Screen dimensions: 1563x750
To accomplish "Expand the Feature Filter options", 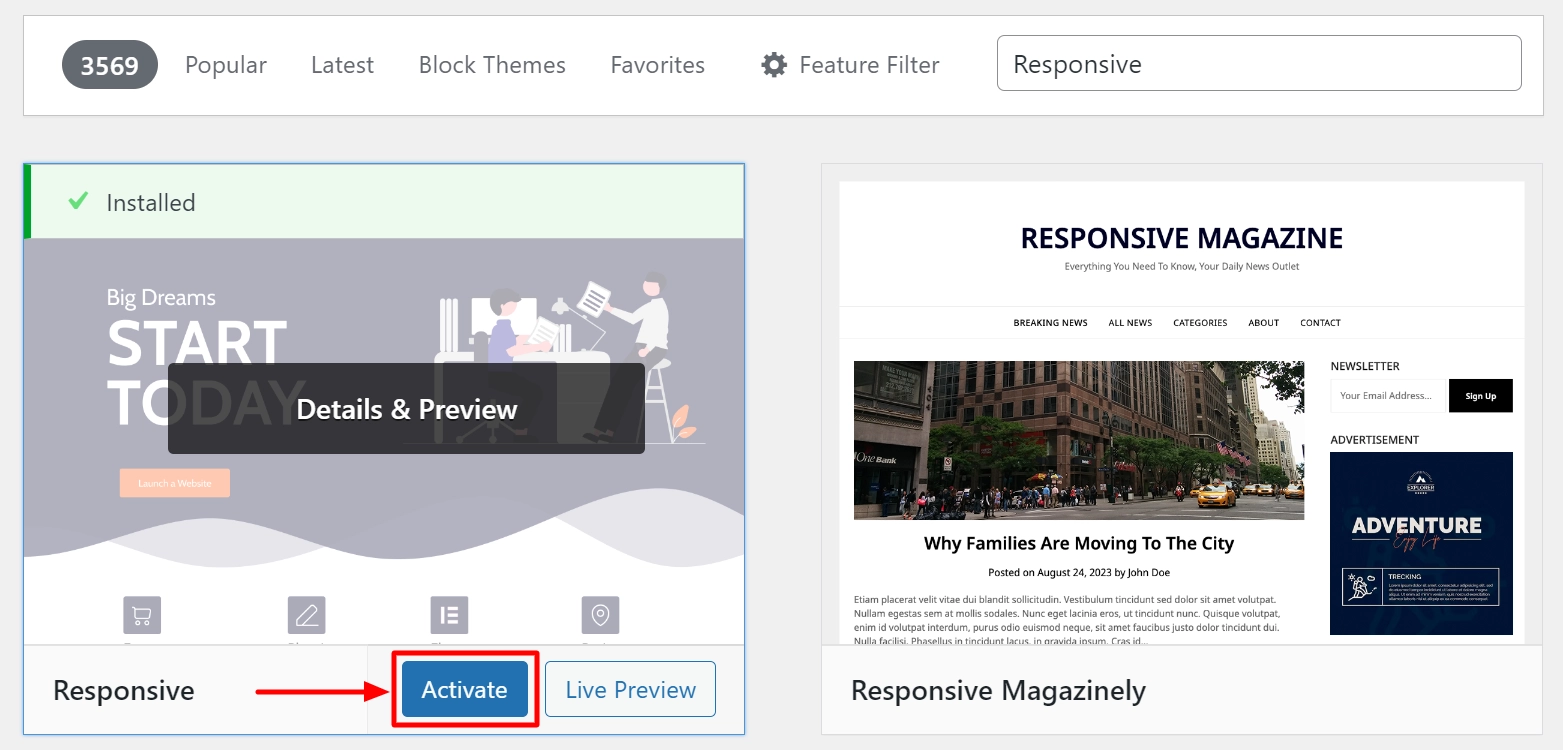I will 868,65.
